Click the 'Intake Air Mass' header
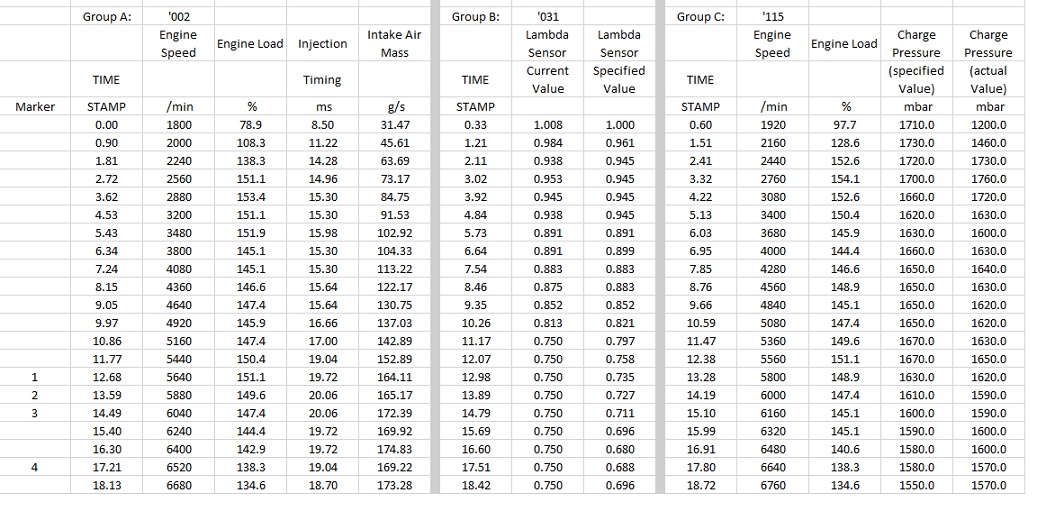Viewport: 1037px width, 511px height. pyautogui.click(x=395, y=44)
